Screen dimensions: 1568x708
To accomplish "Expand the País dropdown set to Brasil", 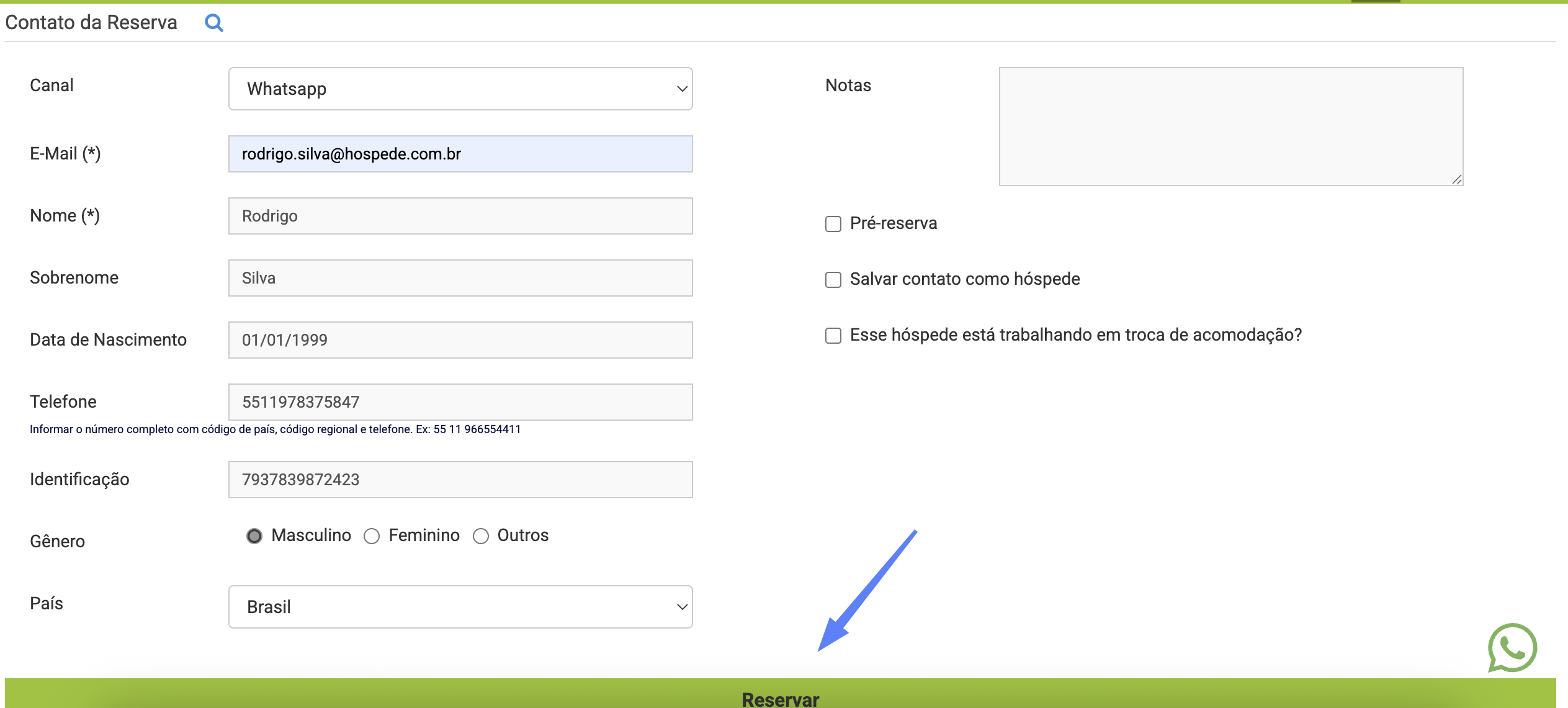I will tap(460, 607).
